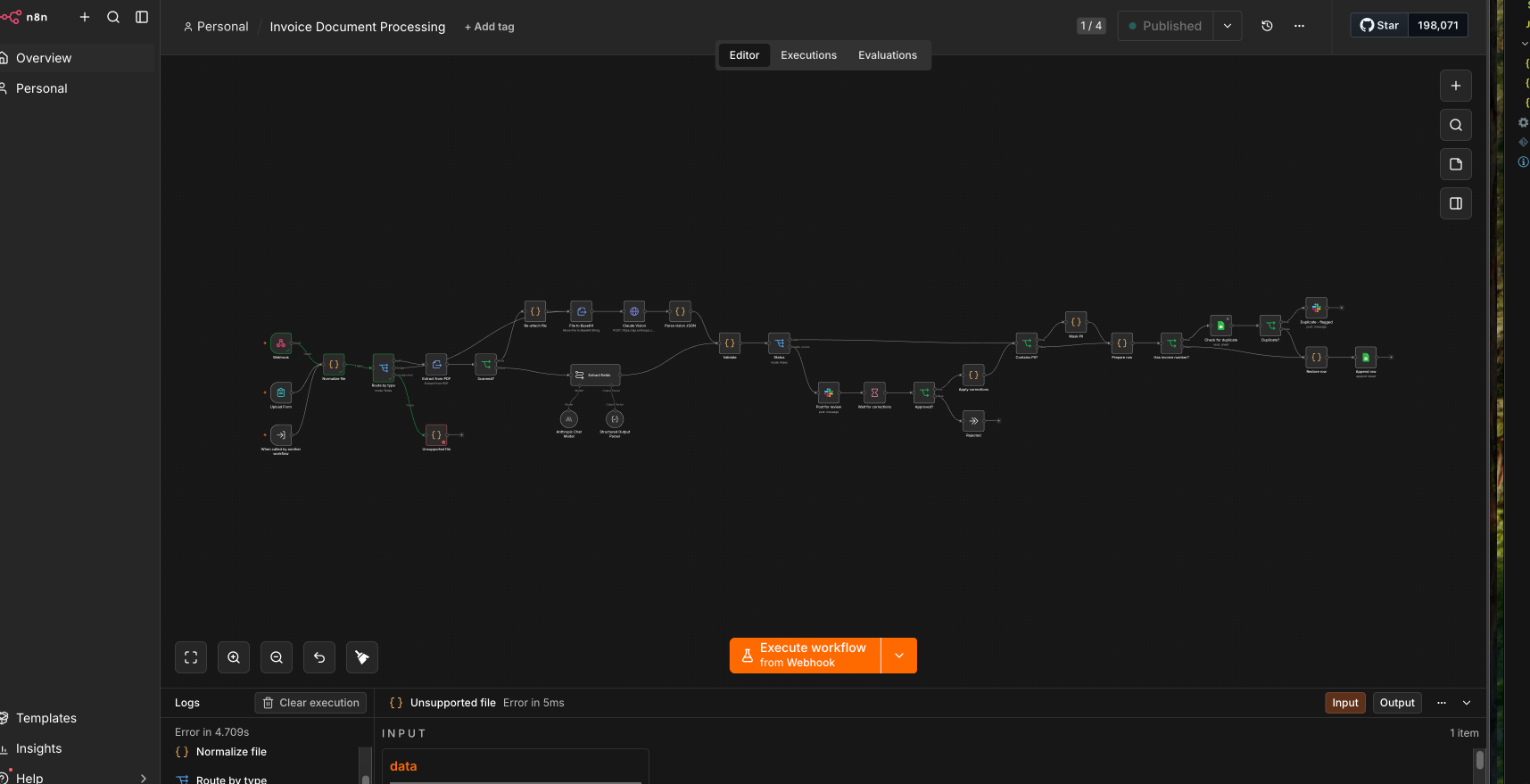This screenshot has width=1530, height=784.
Task: Select the Status switch node
Action: click(x=780, y=343)
